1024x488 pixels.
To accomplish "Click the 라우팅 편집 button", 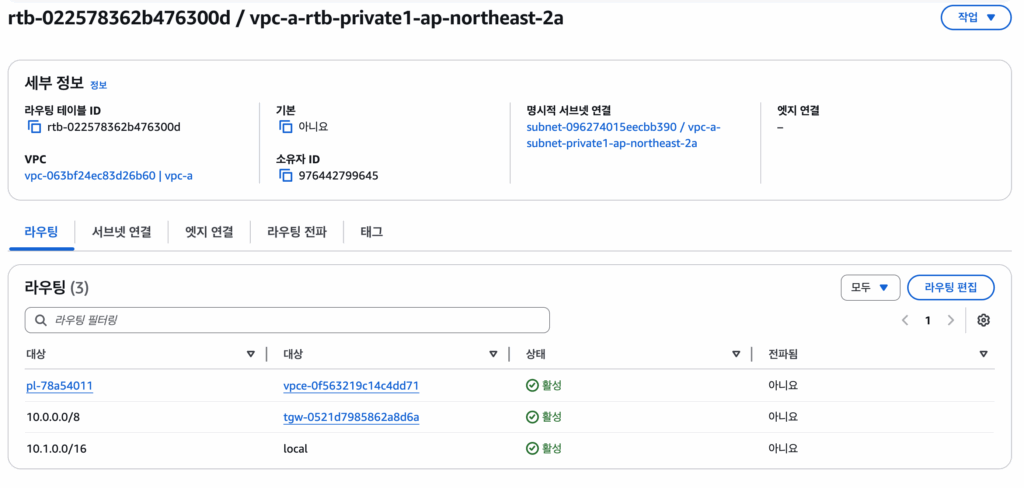I will [951, 287].
